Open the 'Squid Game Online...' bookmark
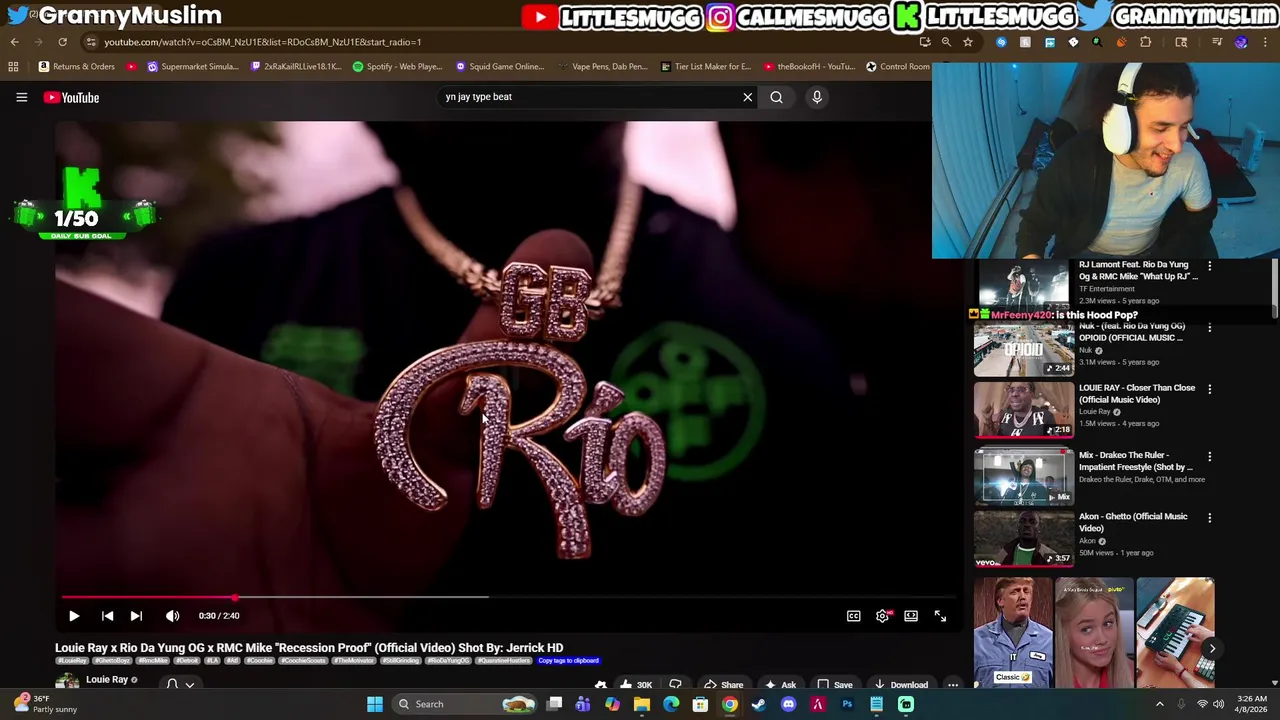Image resolution: width=1280 pixels, height=720 pixels. pyautogui.click(x=500, y=67)
